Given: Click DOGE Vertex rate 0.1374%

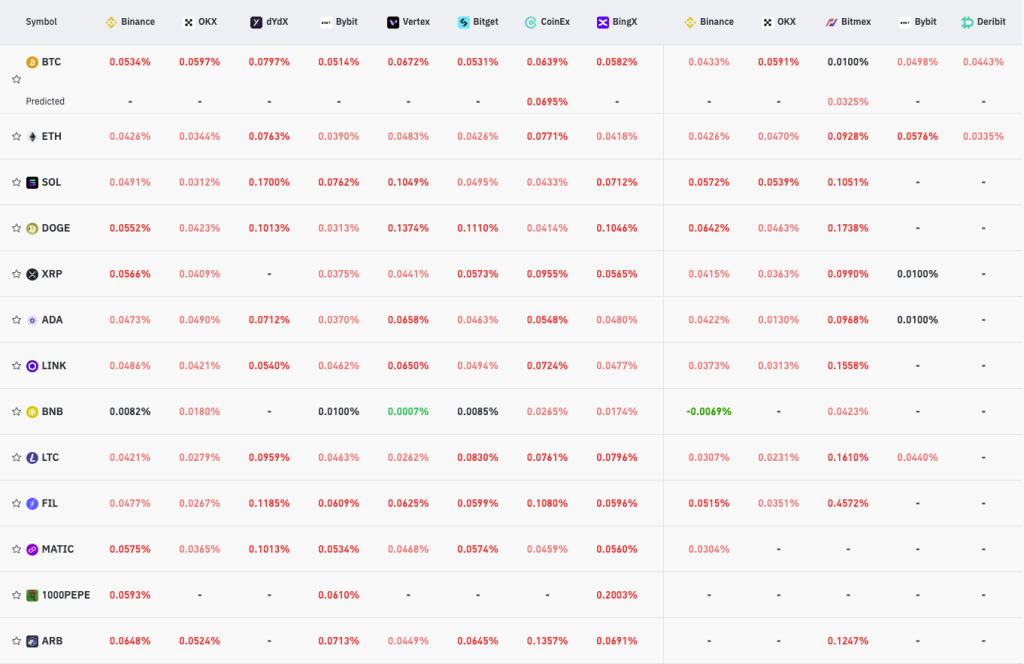Looking at the screenshot, I should pos(408,228).
